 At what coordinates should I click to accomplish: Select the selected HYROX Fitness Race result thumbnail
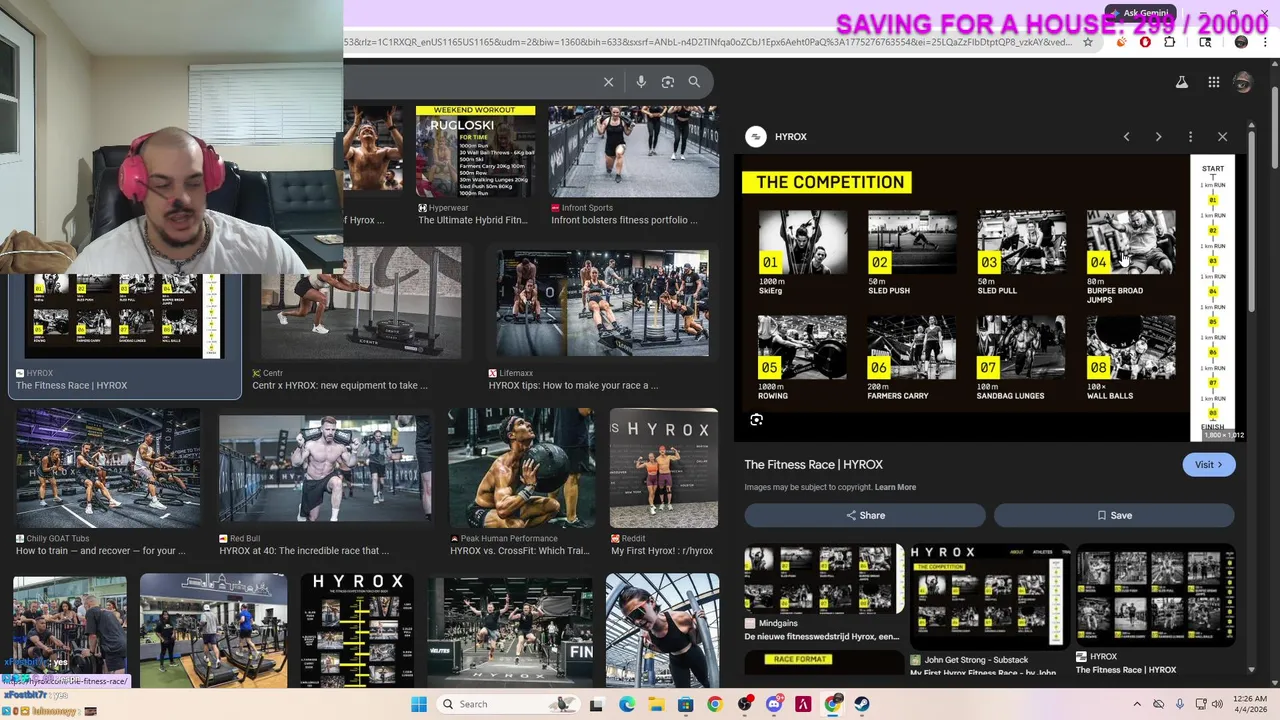click(124, 315)
